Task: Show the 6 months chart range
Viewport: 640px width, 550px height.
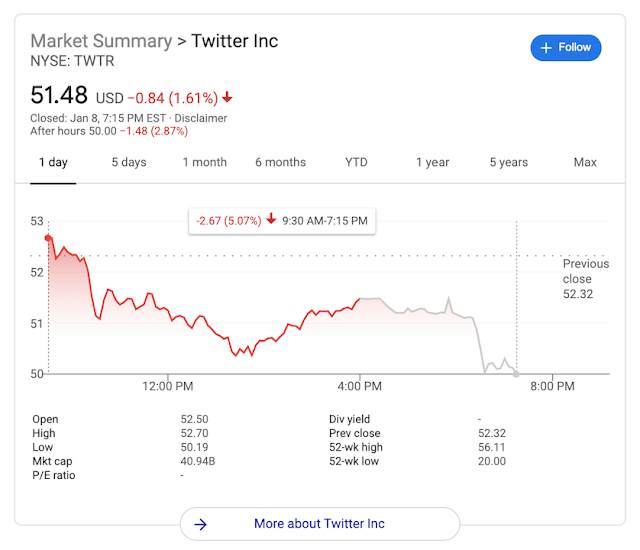Action: tap(280, 162)
